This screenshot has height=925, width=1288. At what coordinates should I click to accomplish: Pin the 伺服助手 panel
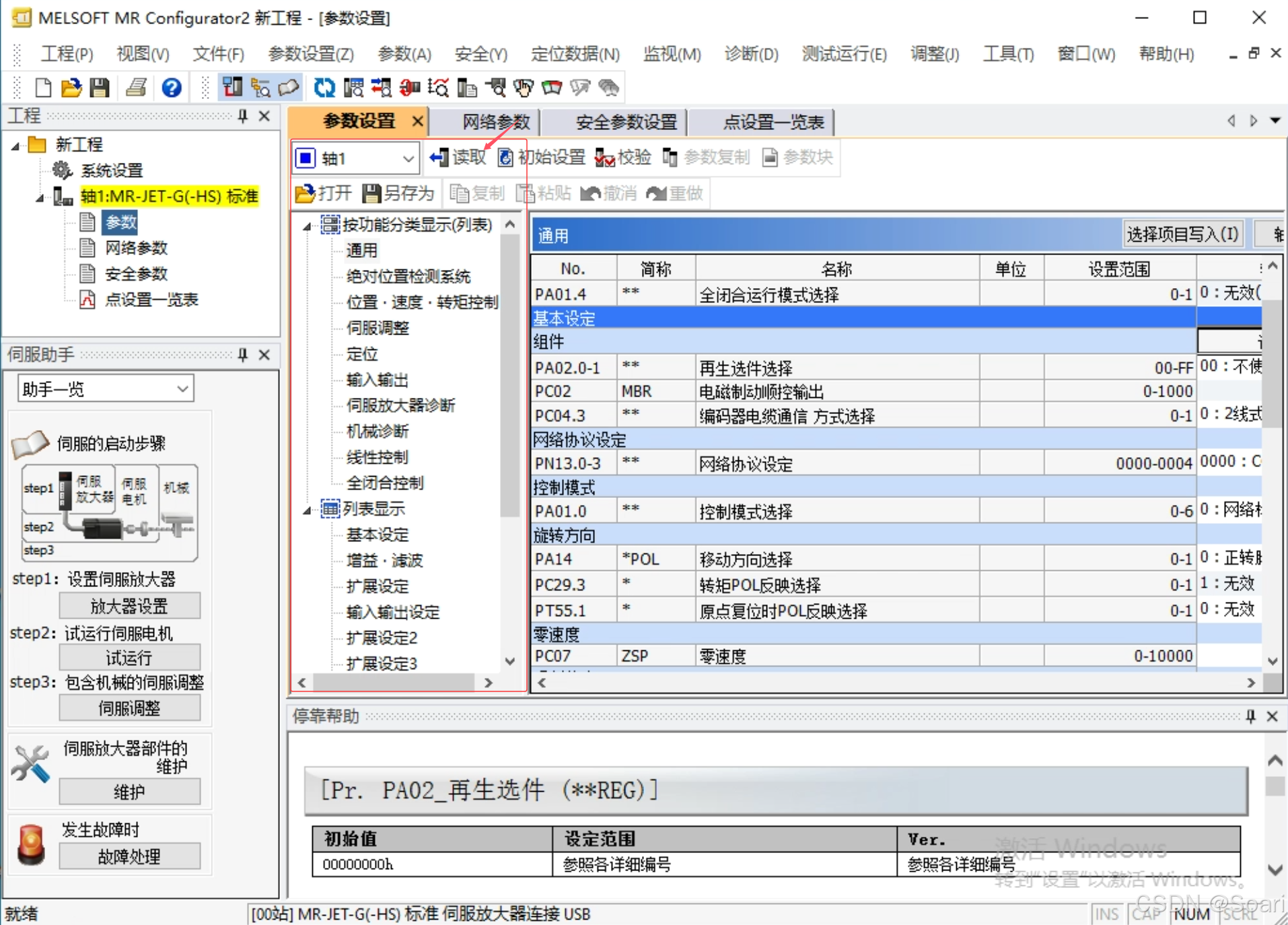point(243,355)
